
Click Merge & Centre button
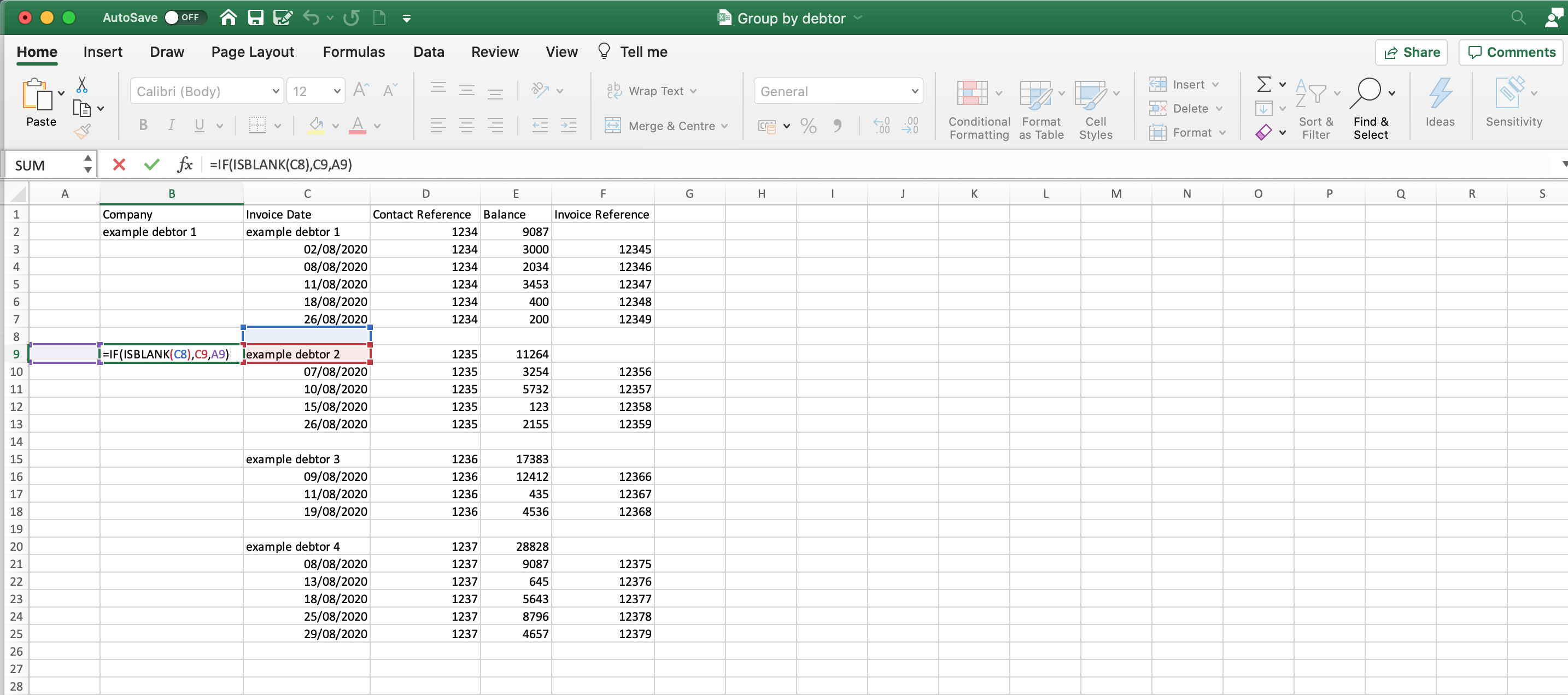660,126
